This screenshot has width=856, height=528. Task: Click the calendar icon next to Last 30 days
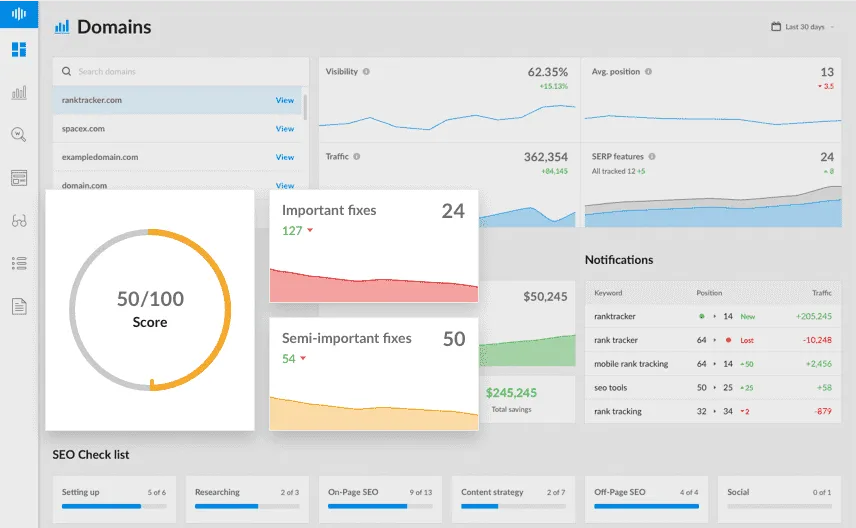pyautogui.click(x=776, y=26)
